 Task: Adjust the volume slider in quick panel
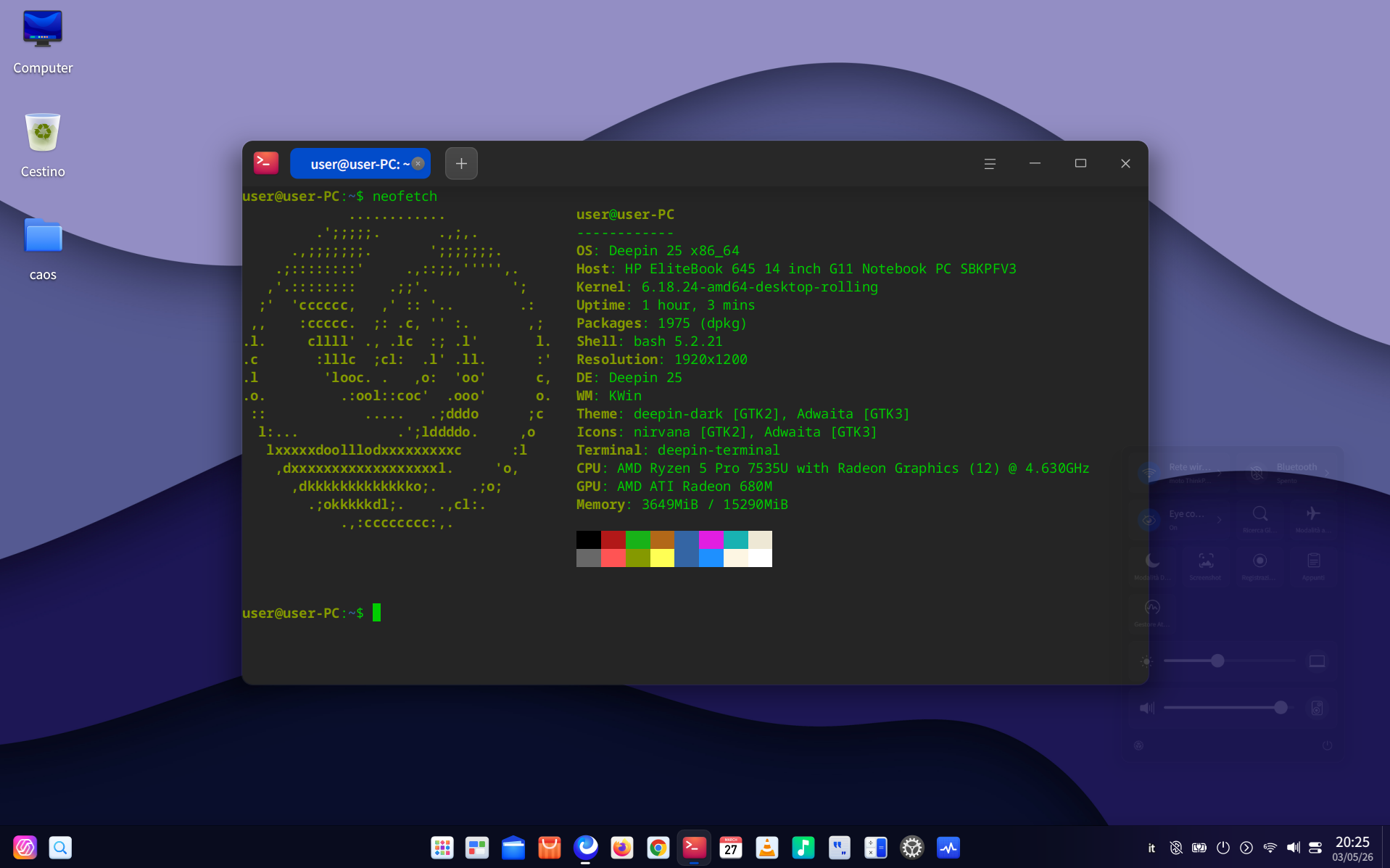1228,707
